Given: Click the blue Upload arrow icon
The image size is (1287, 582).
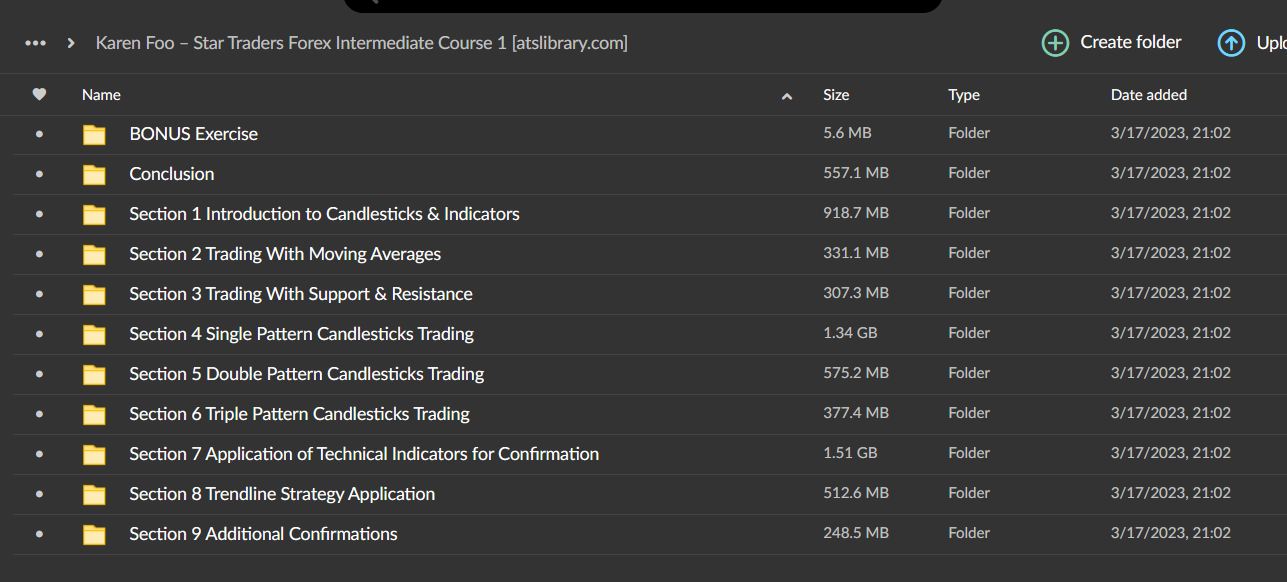Looking at the screenshot, I should [x=1230, y=43].
